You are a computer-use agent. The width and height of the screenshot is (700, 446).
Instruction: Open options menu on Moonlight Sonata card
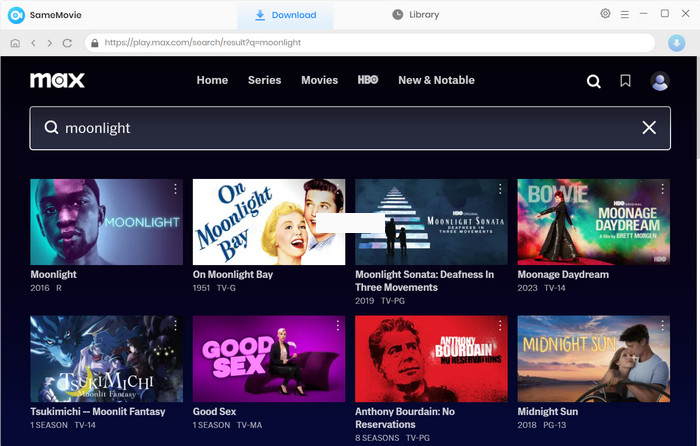500,189
